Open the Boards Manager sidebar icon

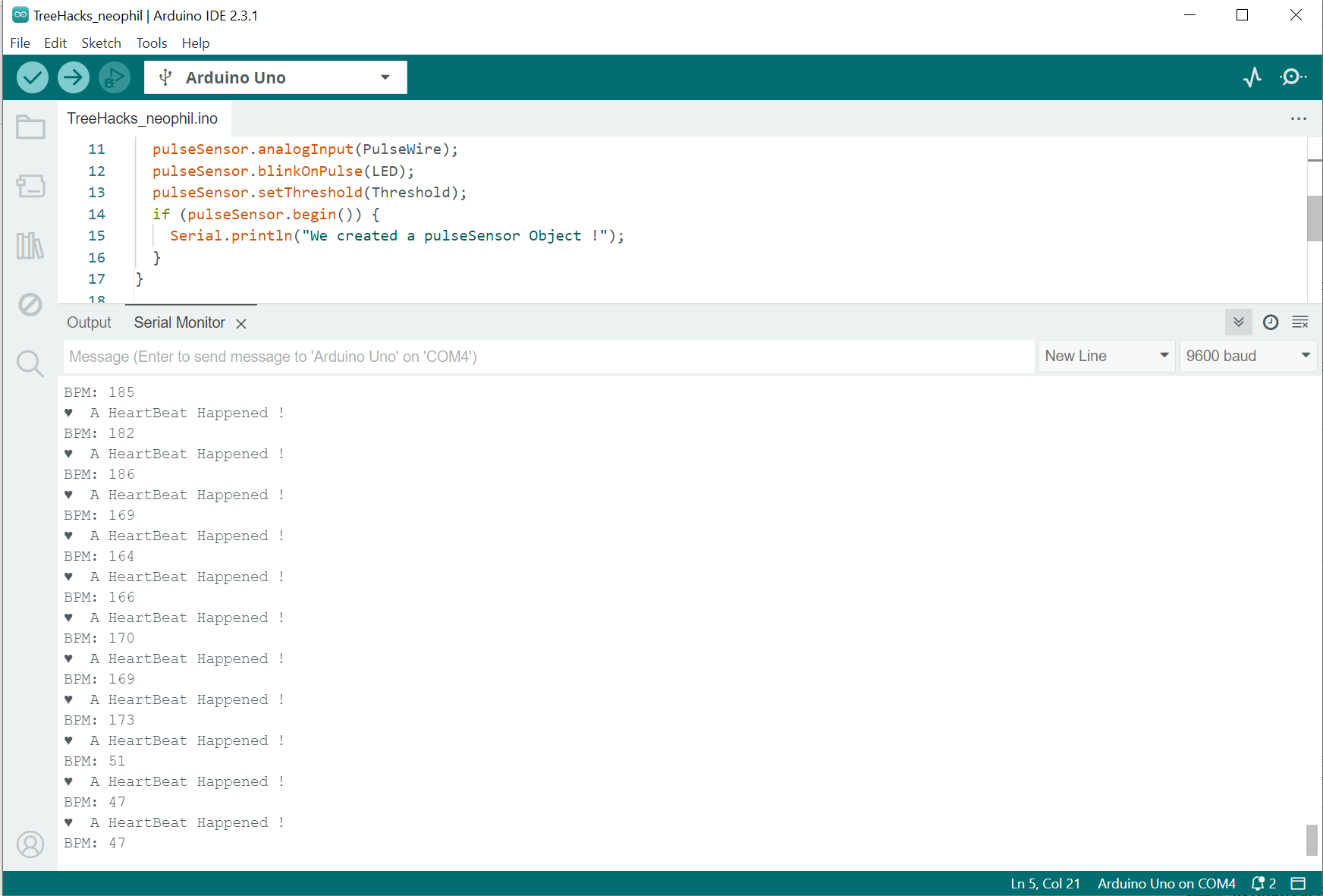(30, 186)
